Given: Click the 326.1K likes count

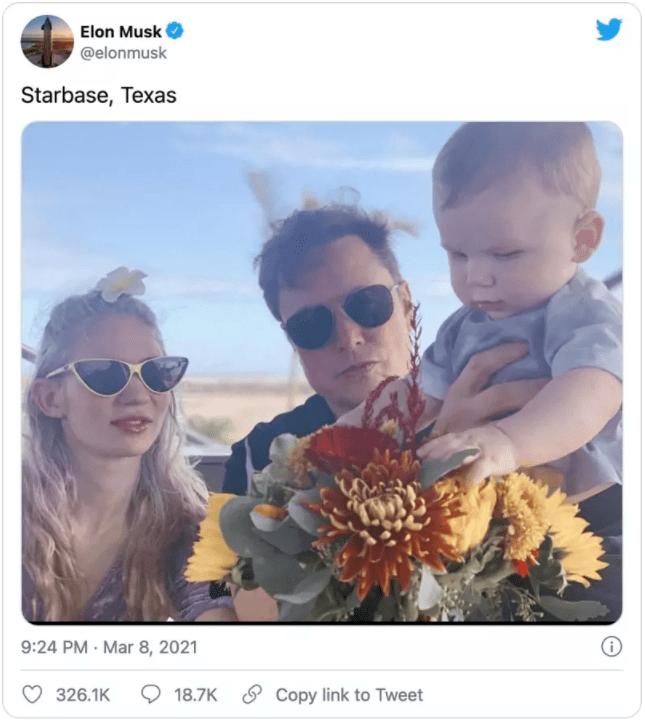Looking at the screenshot, I should [x=81, y=694].
